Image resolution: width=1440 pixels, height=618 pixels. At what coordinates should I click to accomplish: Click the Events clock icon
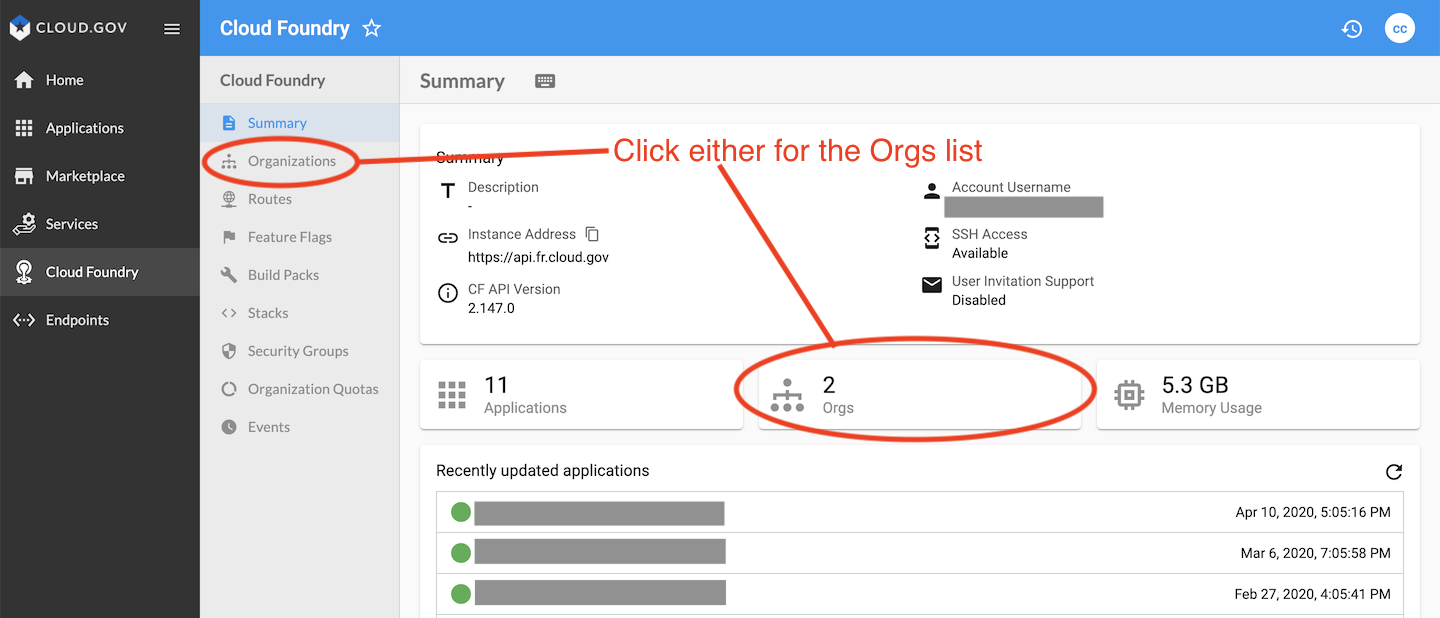(x=229, y=427)
